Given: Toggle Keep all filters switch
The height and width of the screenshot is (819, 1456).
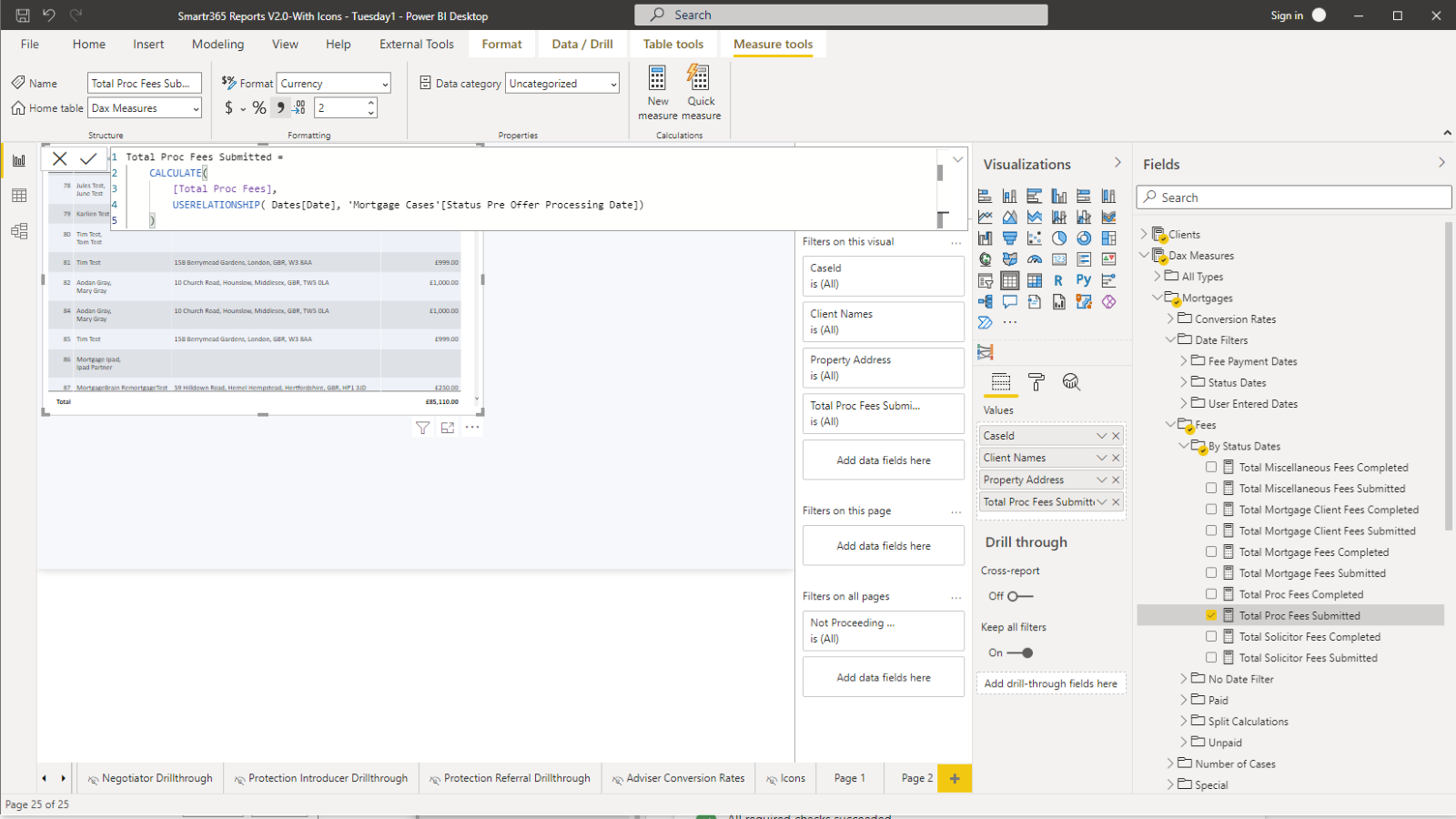Looking at the screenshot, I should point(1020,652).
